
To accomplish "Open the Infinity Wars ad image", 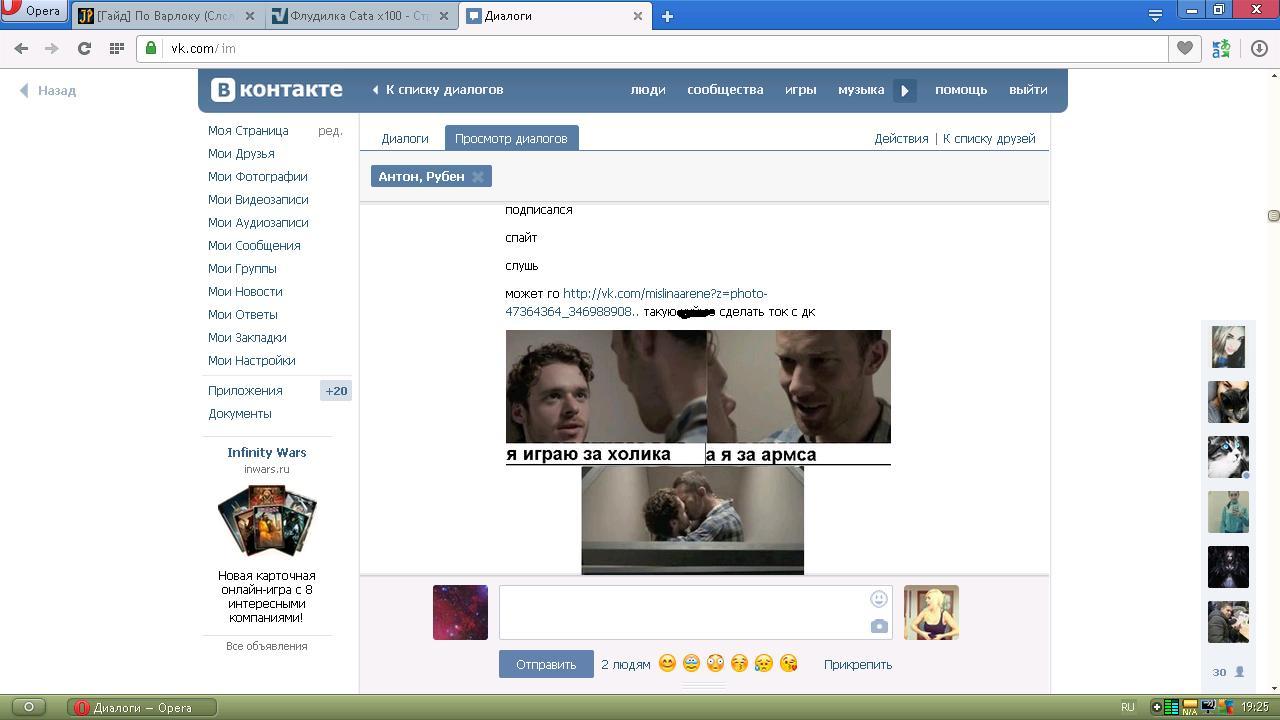I will (x=267, y=521).
